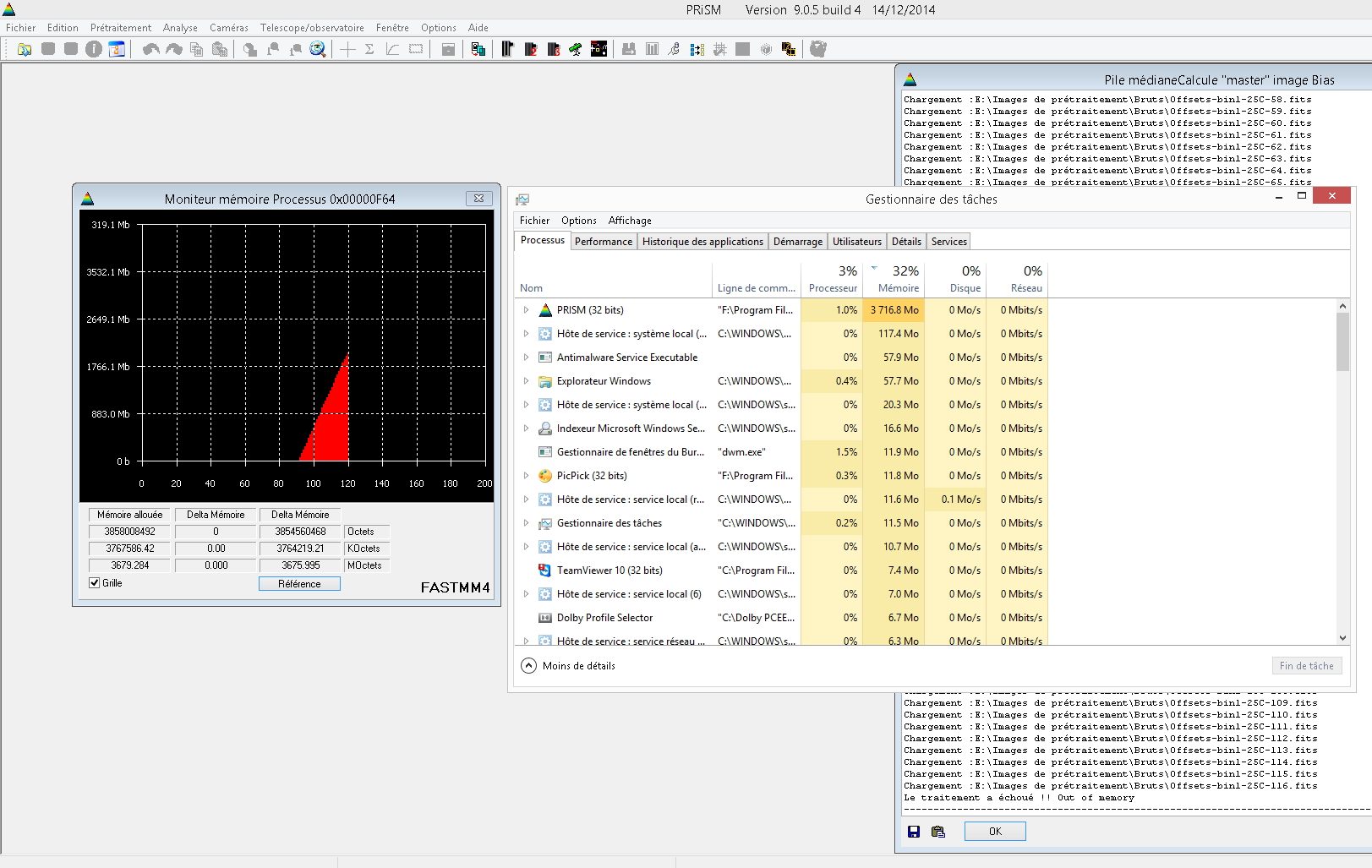Viewport: 1372px width, 868px height.
Task: Open the Prétraitement menu
Action: [121, 28]
